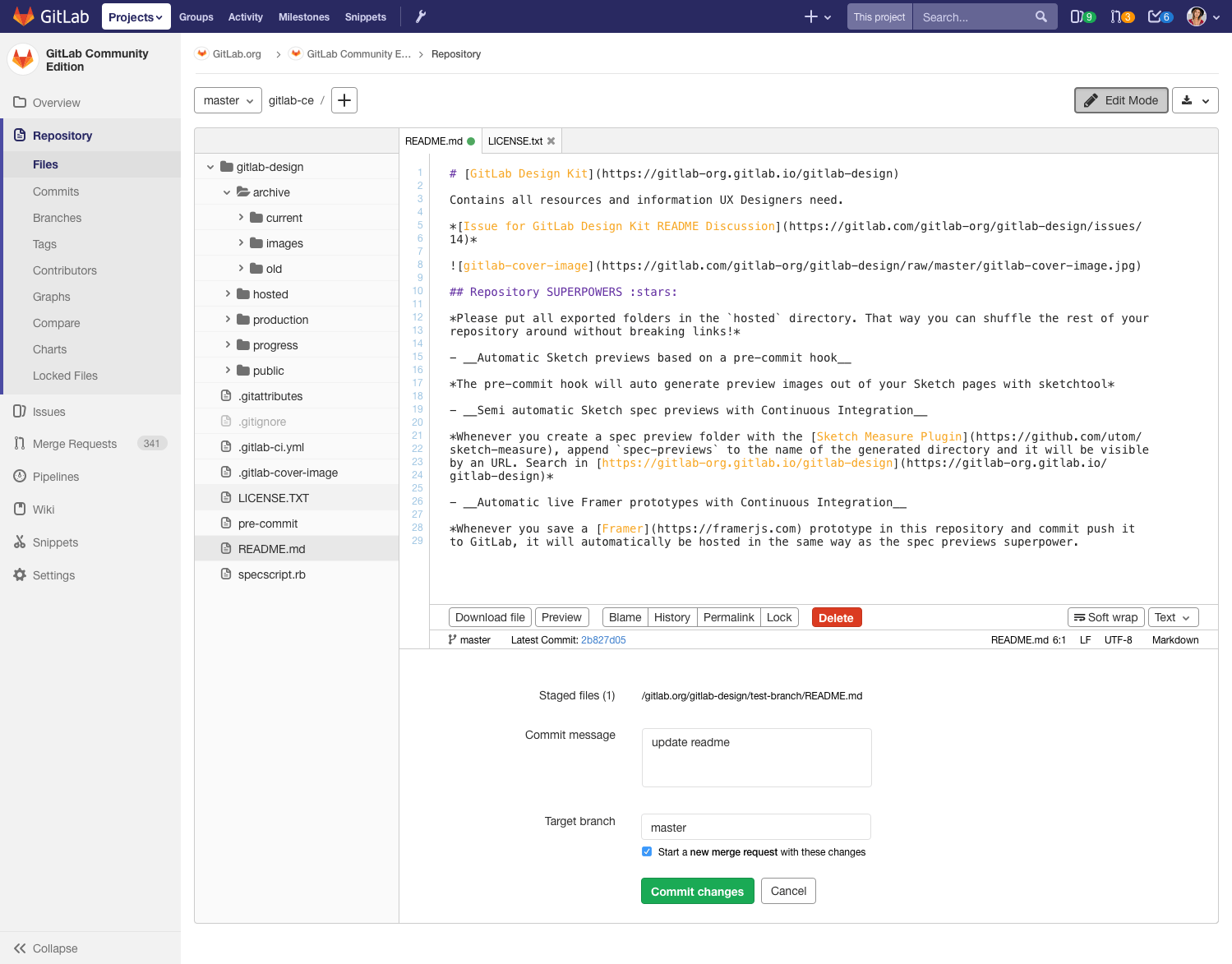Click the add new file plus button
The image size is (1232, 964).
[344, 99]
